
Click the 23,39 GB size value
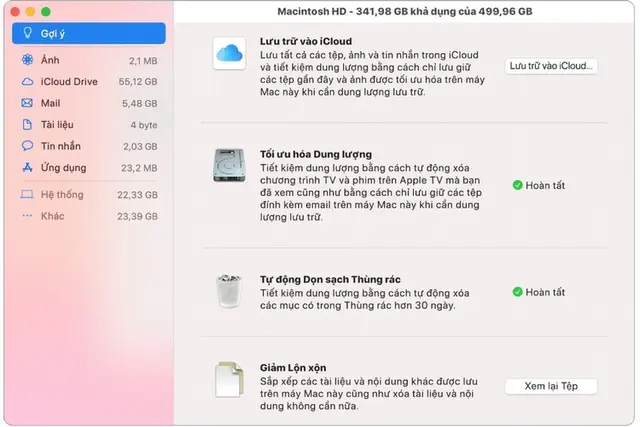coord(138,216)
